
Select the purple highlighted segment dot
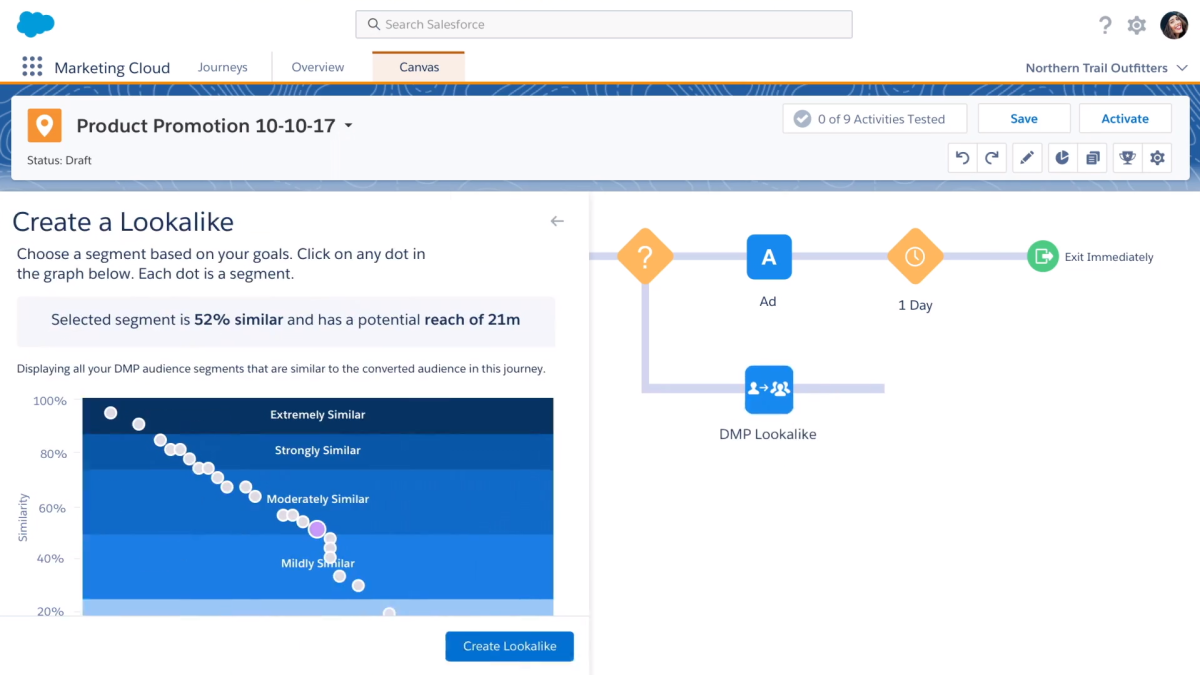(x=317, y=528)
